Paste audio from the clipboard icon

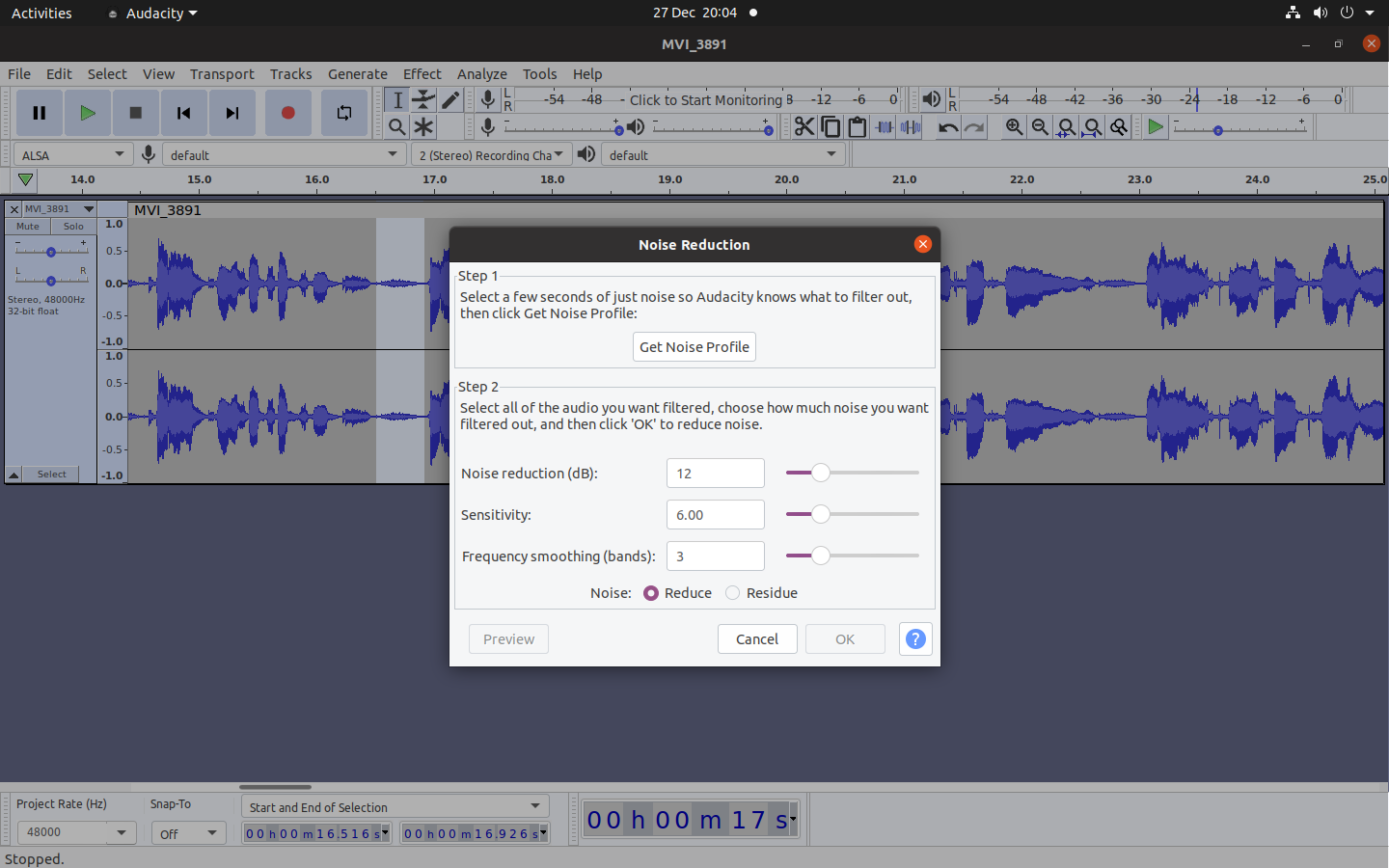[858, 126]
